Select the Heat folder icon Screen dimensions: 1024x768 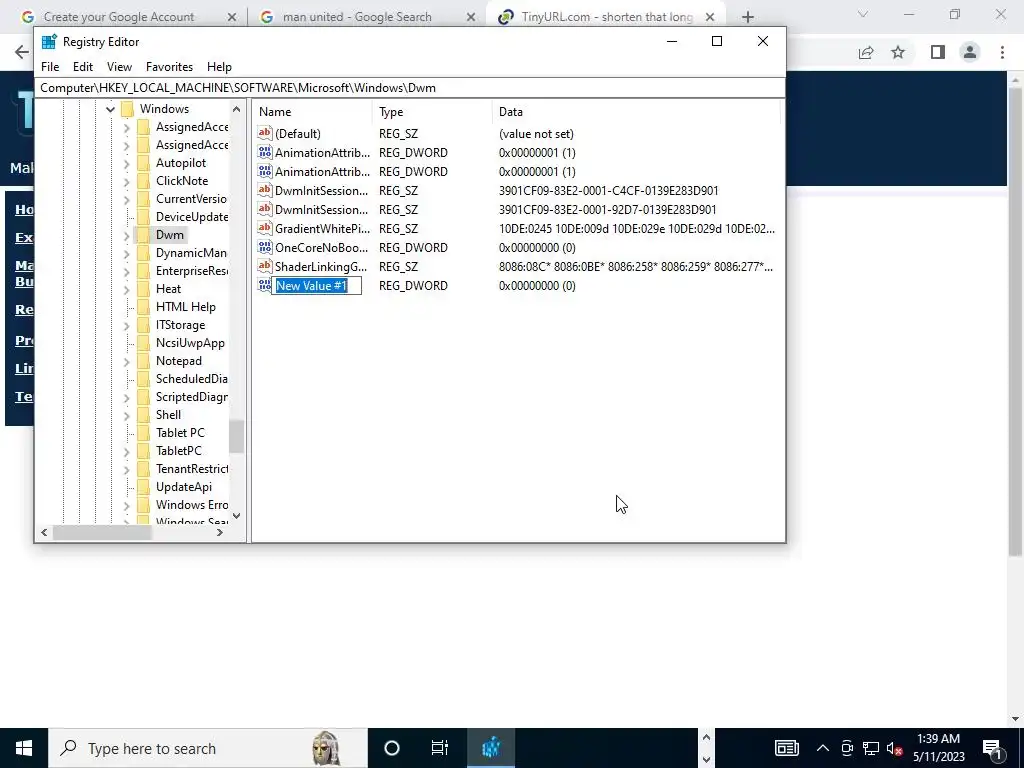[144, 289]
